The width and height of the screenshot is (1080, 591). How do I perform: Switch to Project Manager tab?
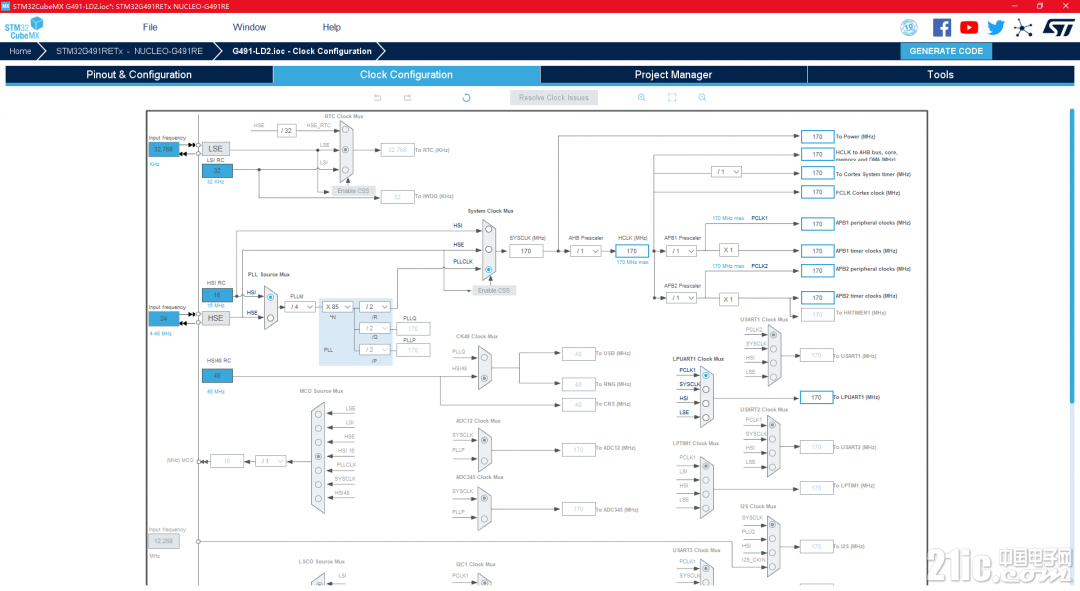pos(674,74)
